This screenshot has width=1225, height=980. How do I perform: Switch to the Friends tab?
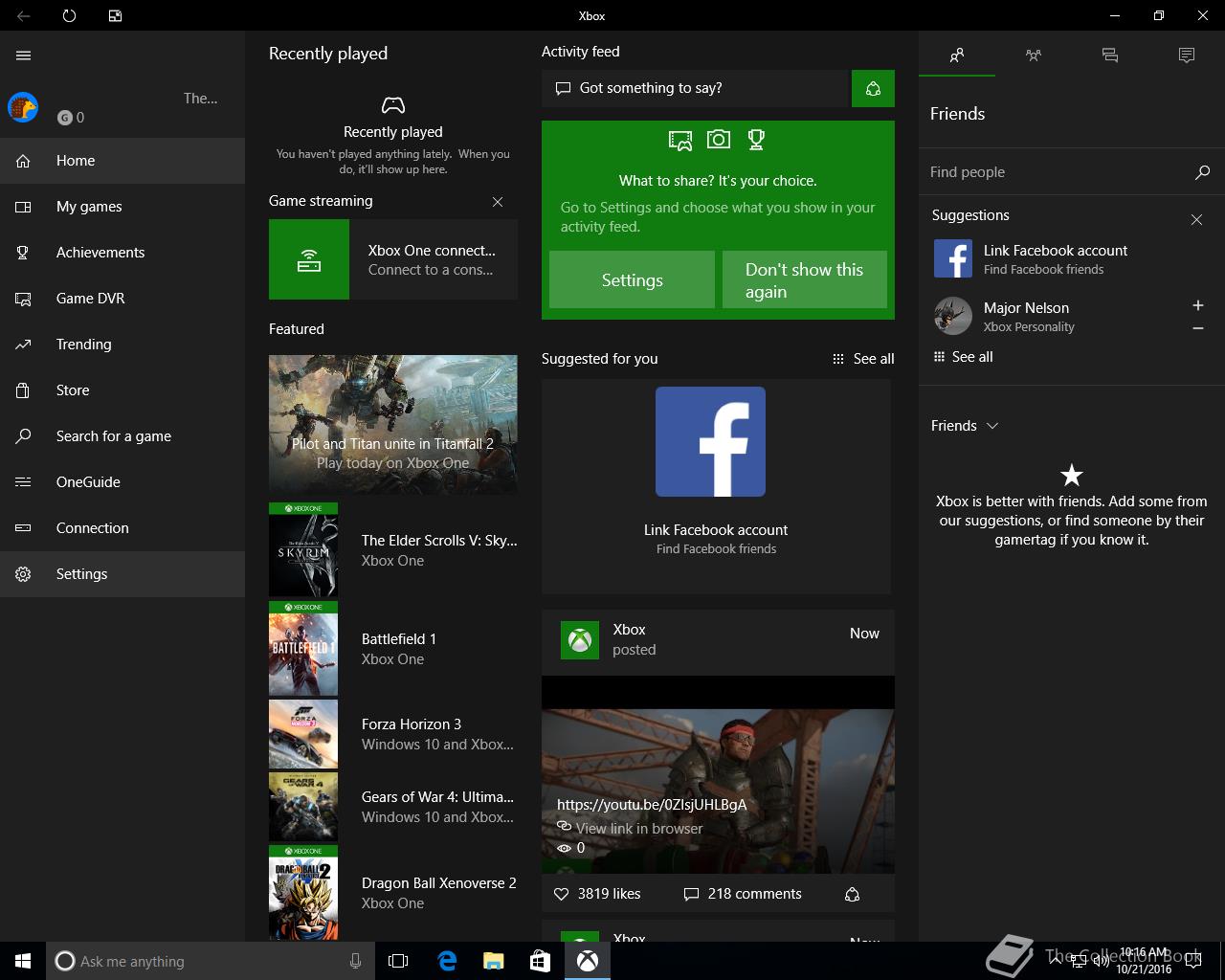(x=957, y=56)
